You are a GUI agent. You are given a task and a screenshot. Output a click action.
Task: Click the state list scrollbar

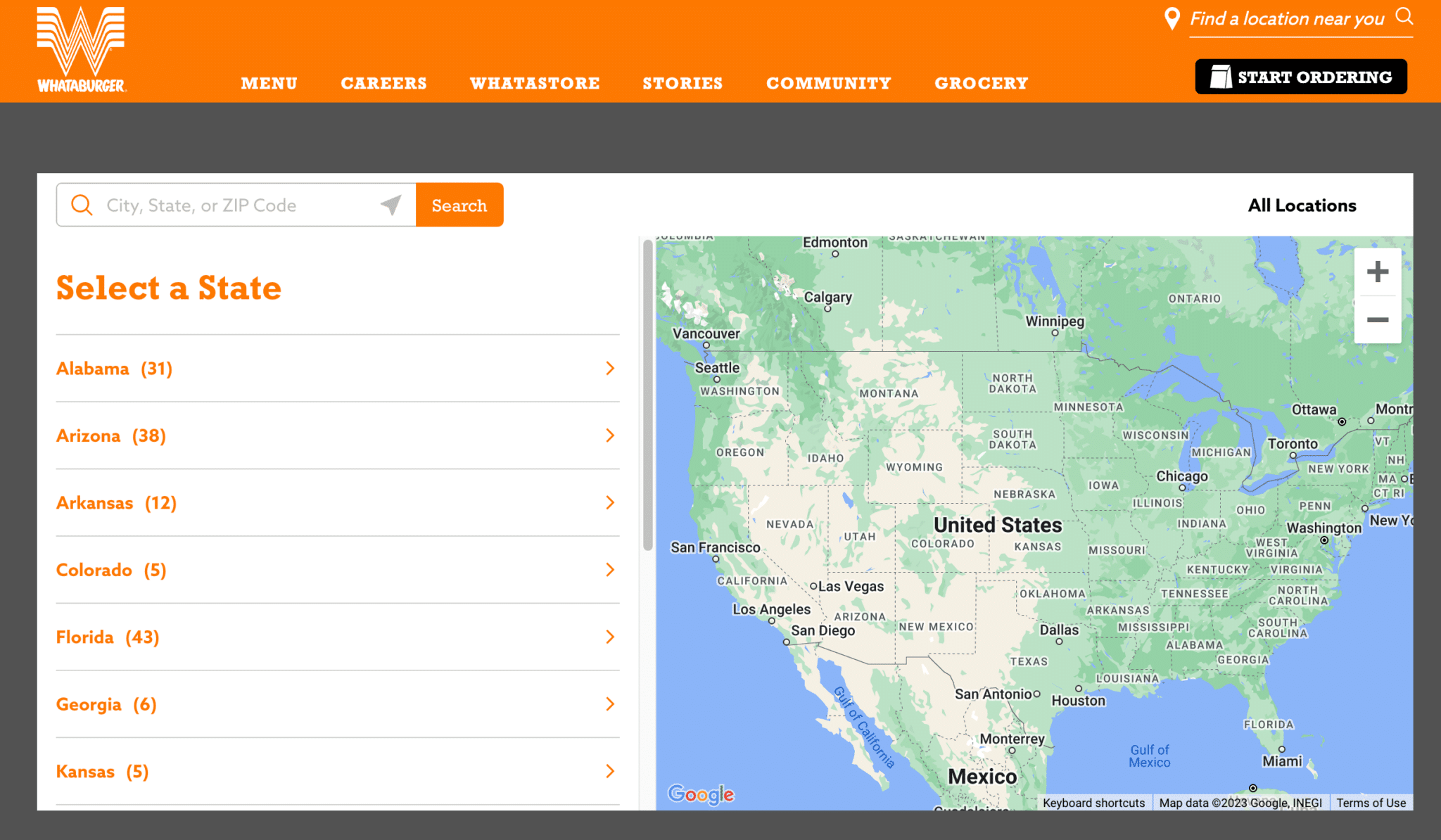648,395
